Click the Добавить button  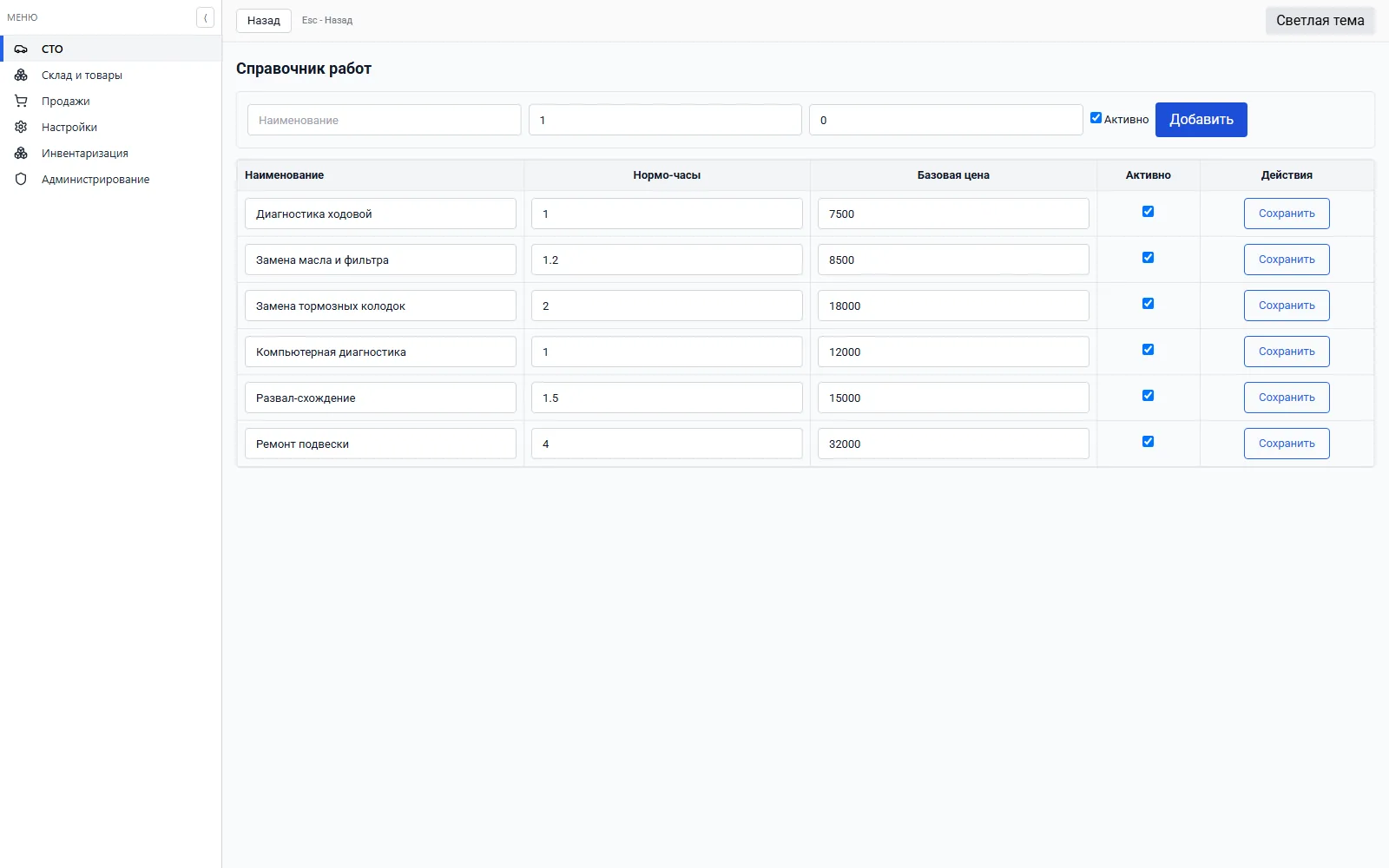tap(1201, 120)
